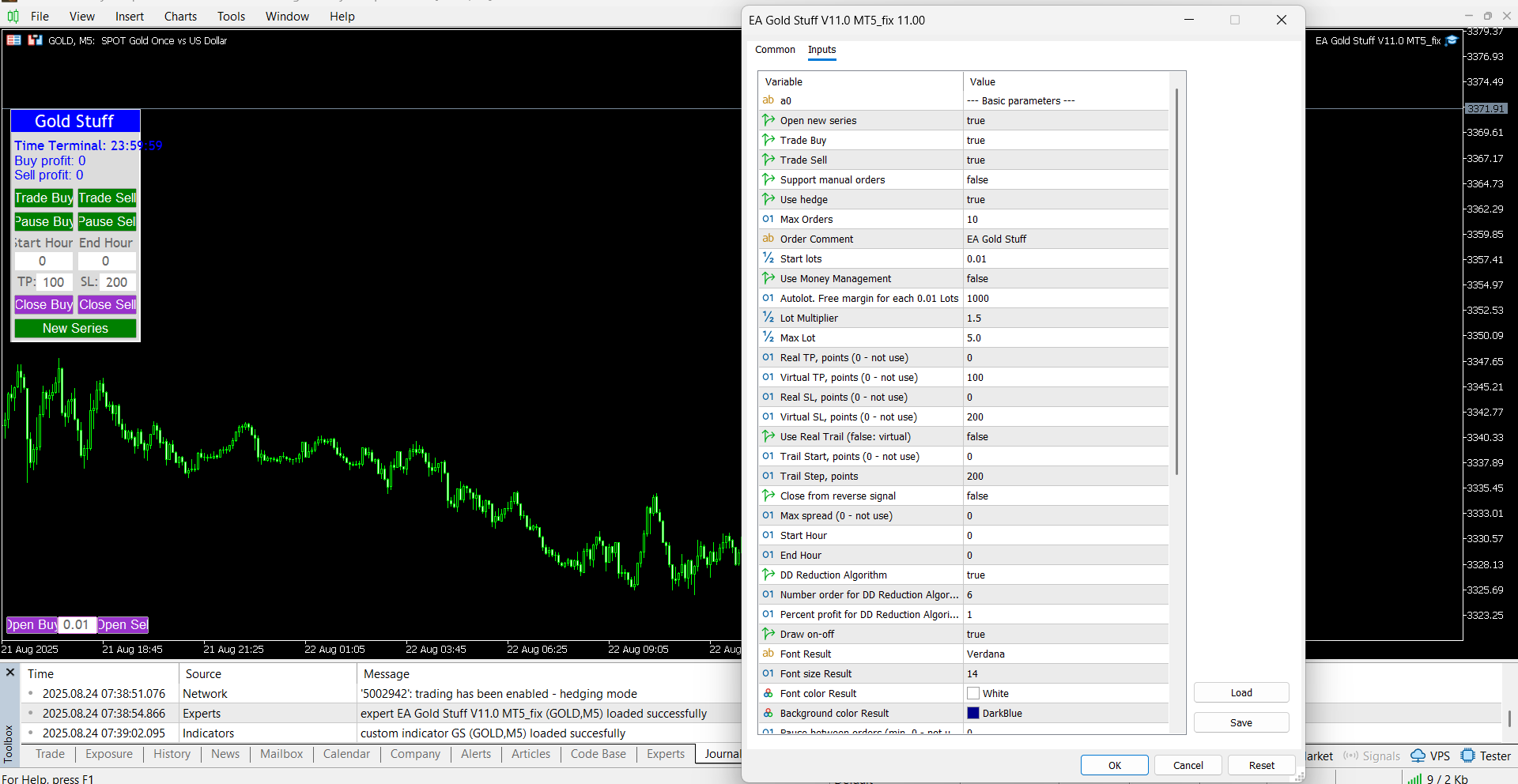Click Close Sell on Gold Stuff panel
The width and height of the screenshot is (1518, 784).
pyautogui.click(x=107, y=304)
